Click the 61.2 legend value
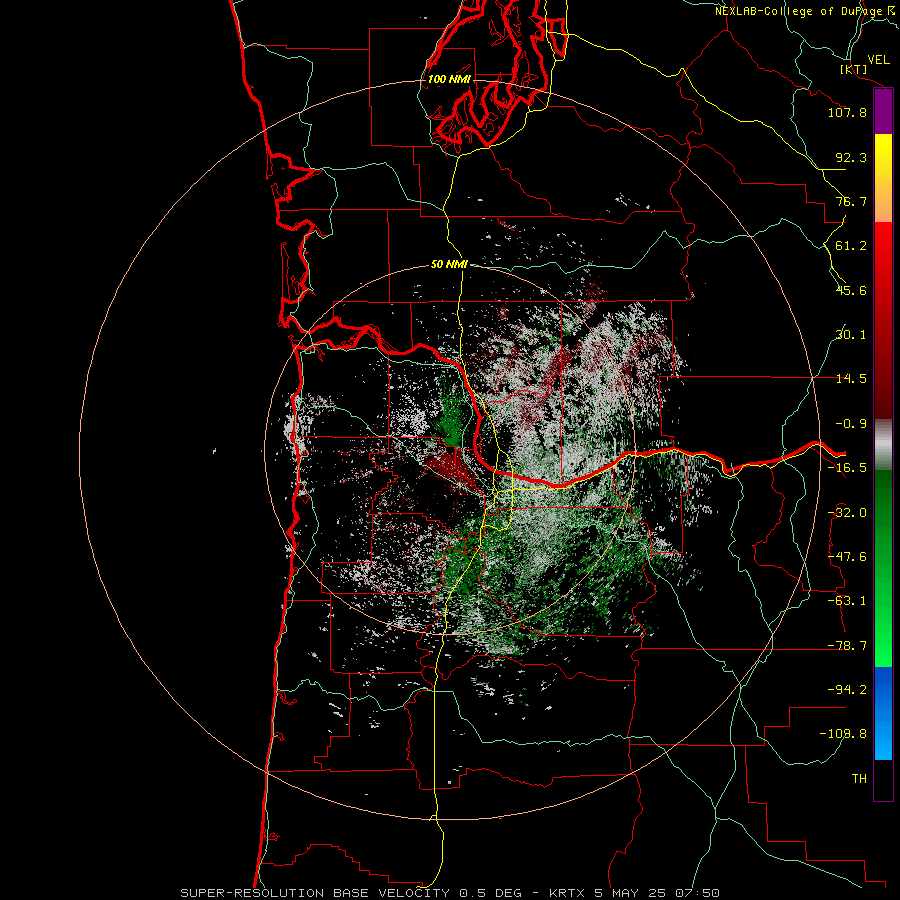This screenshot has width=900, height=900. coord(851,246)
